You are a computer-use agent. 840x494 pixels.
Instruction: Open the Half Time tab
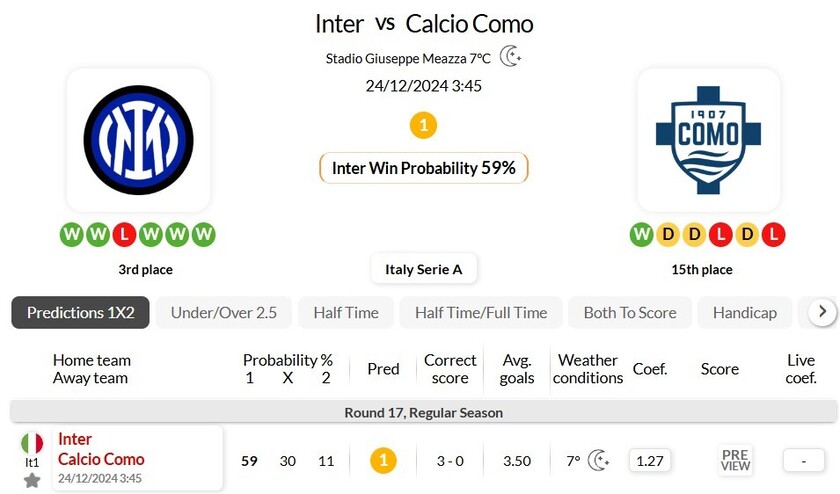coord(346,312)
